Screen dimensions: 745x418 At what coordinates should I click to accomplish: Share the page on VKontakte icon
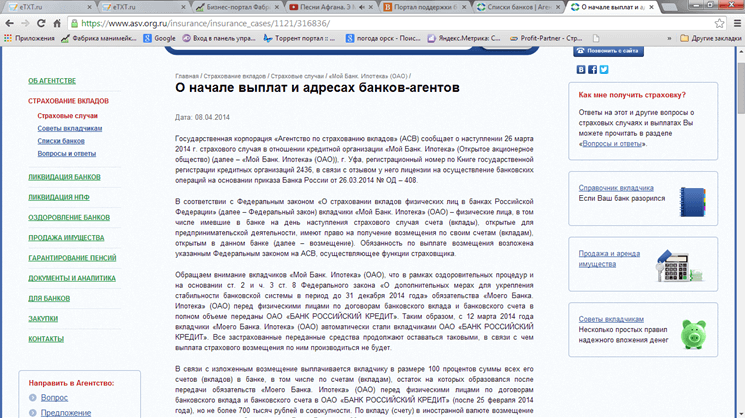[581, 69]
